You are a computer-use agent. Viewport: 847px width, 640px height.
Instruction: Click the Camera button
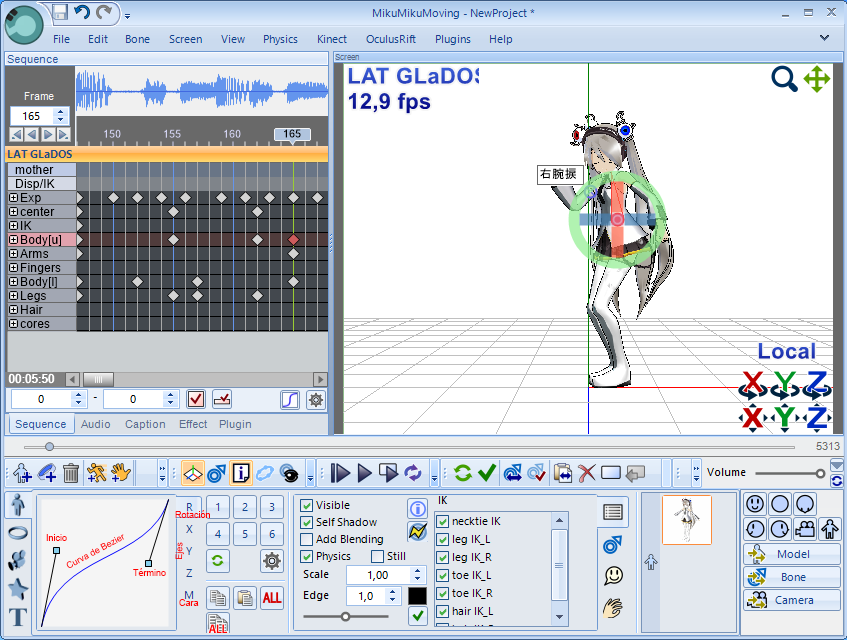tap(791, 600)
